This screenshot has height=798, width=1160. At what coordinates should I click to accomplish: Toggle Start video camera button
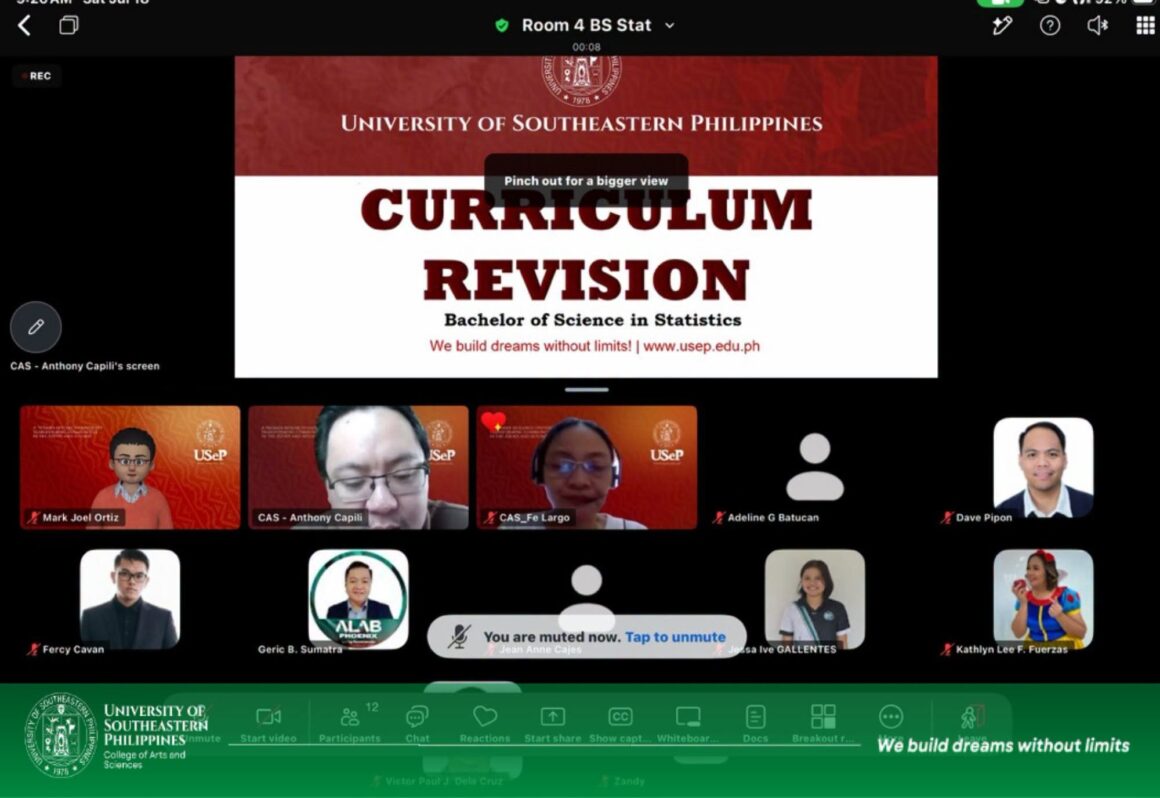coord(268,724)
